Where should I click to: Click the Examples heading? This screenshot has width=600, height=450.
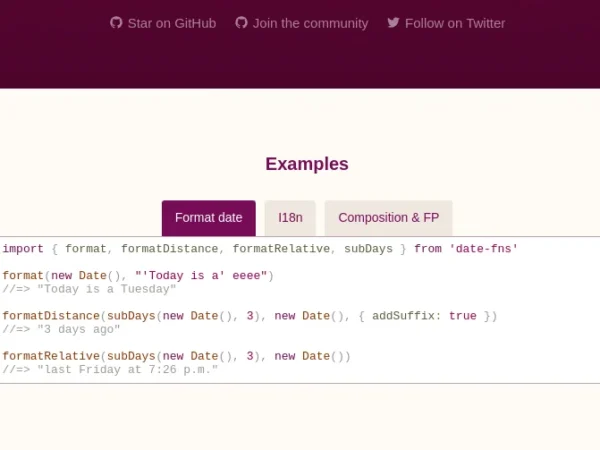pyautogui.click(x=307, y=164)
